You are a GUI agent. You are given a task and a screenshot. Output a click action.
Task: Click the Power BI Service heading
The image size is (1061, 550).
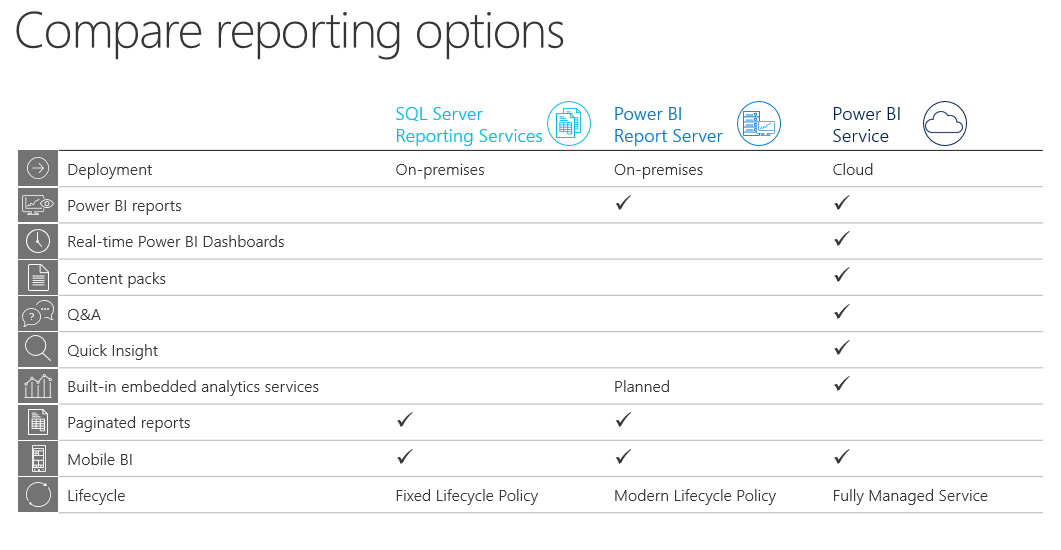[x=866, y=125]
